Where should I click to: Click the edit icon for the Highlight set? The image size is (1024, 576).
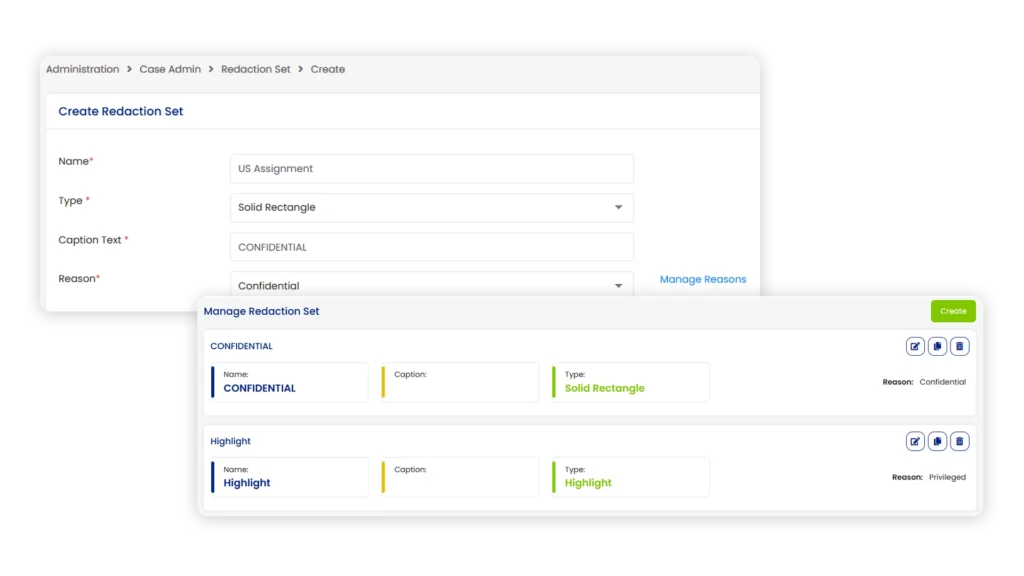coord(915,441)
